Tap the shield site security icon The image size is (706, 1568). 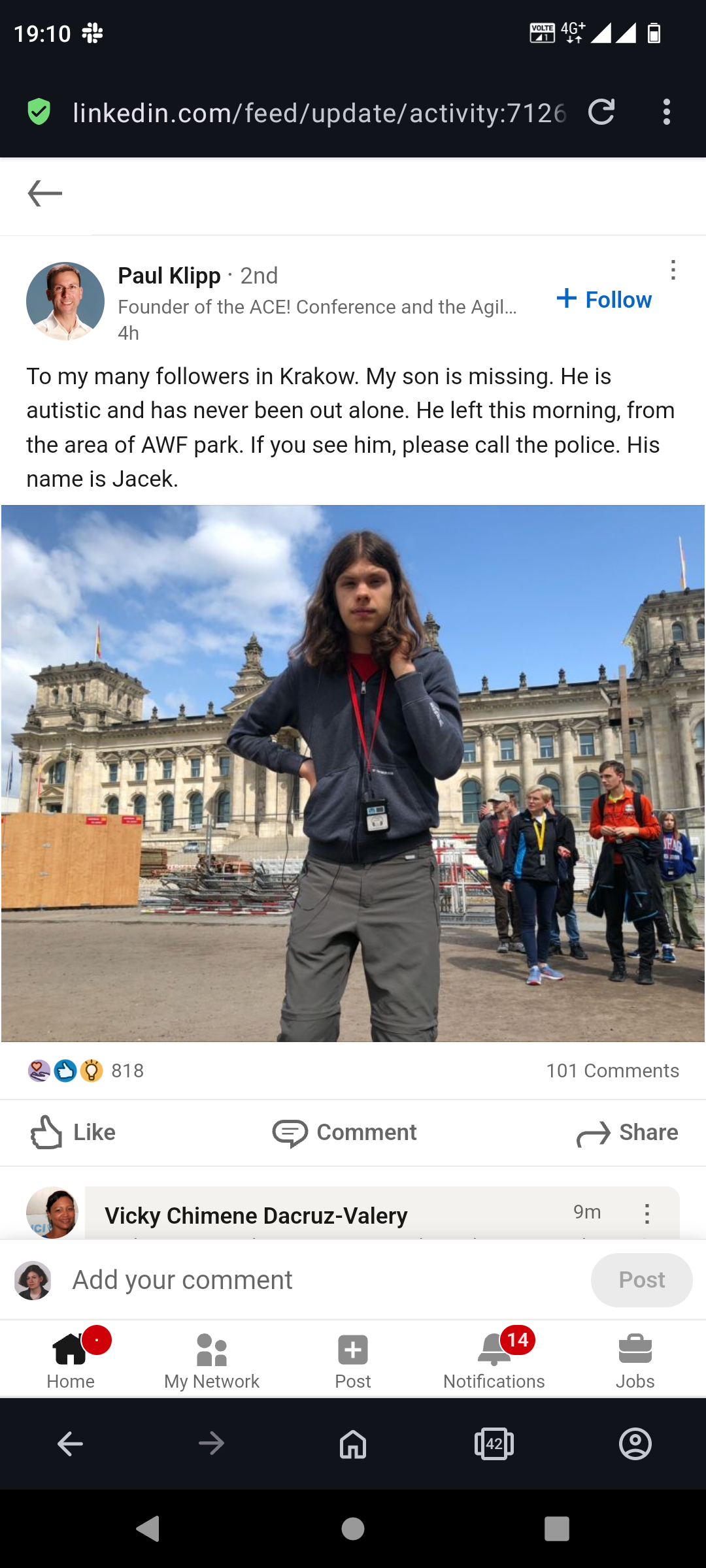pyautogui.click(x=39, y=112)
